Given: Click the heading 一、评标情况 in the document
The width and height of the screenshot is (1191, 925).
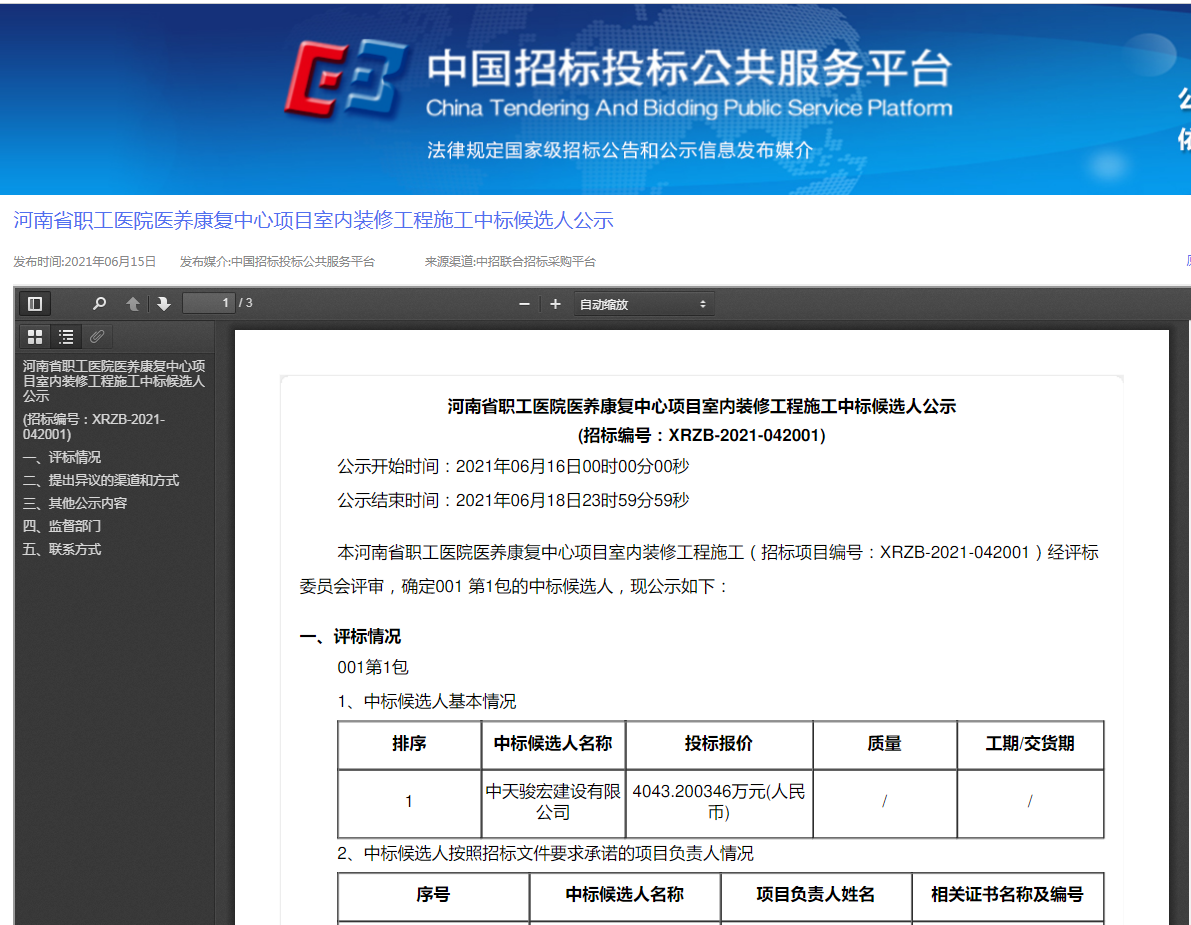Looking at the screenshot, I should [350, 636].
